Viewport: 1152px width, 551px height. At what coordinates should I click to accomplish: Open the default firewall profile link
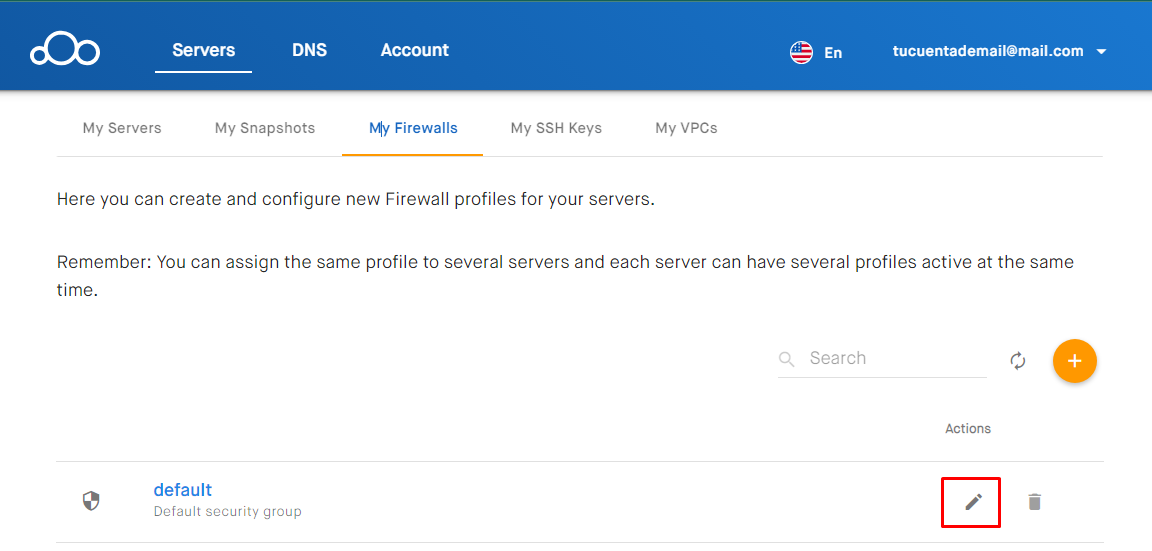183,490
